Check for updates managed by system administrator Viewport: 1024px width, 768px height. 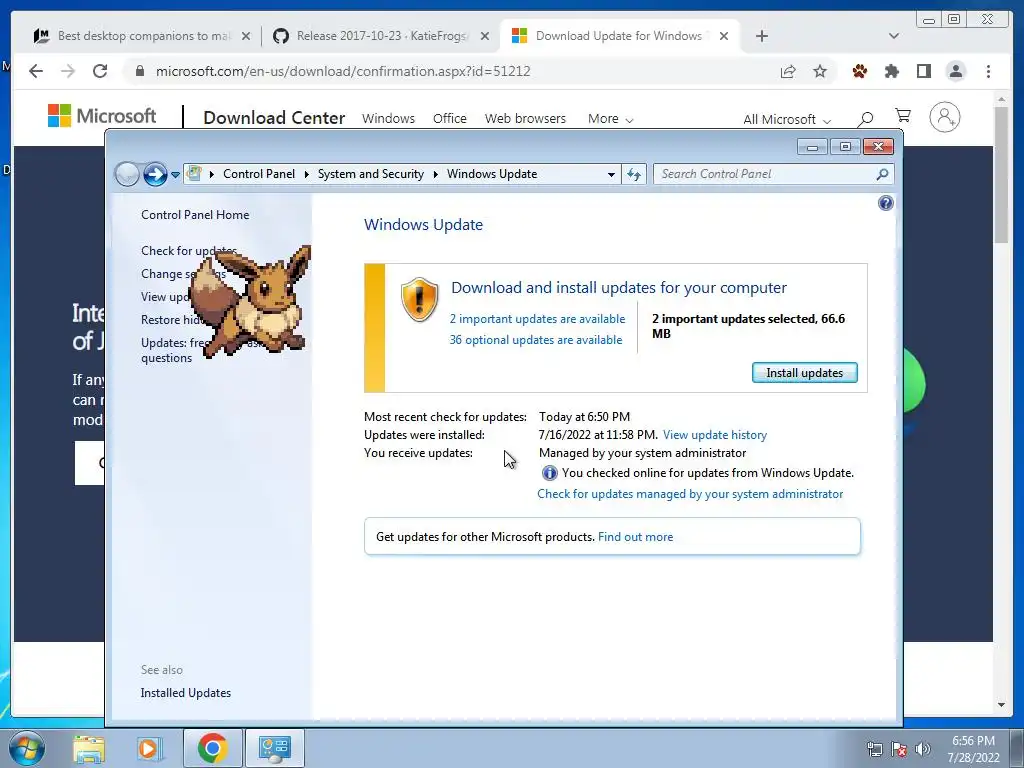[x=690, y=494]
